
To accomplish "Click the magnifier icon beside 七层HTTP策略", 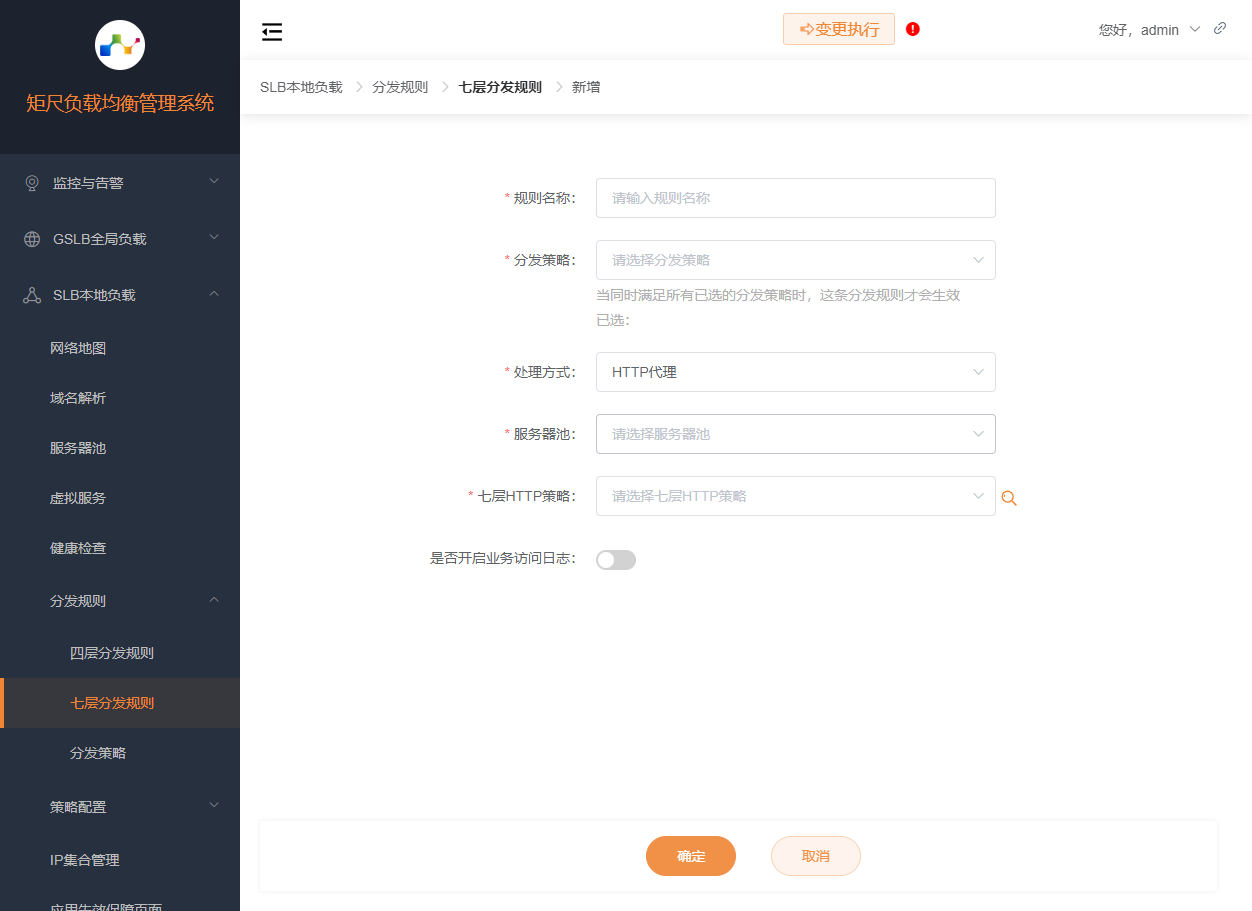I will [1009, 498].
